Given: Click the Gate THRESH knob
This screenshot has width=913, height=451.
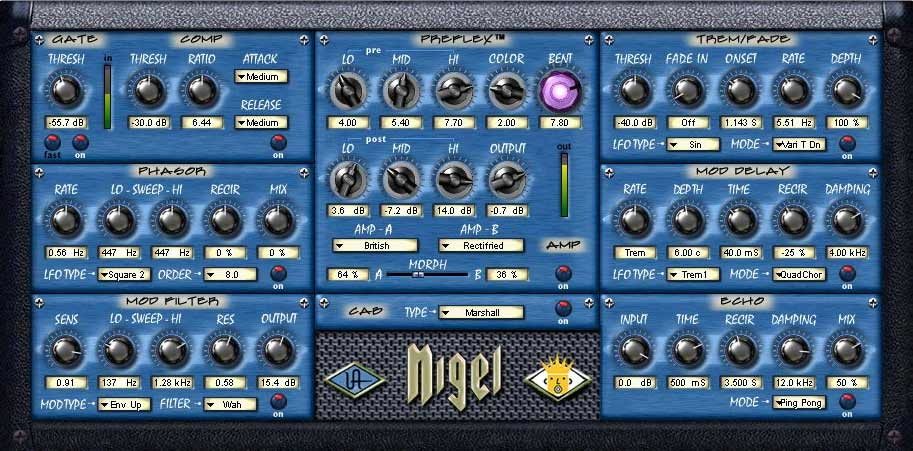Looking at the screenshot, I should click(x=66, y=91).
